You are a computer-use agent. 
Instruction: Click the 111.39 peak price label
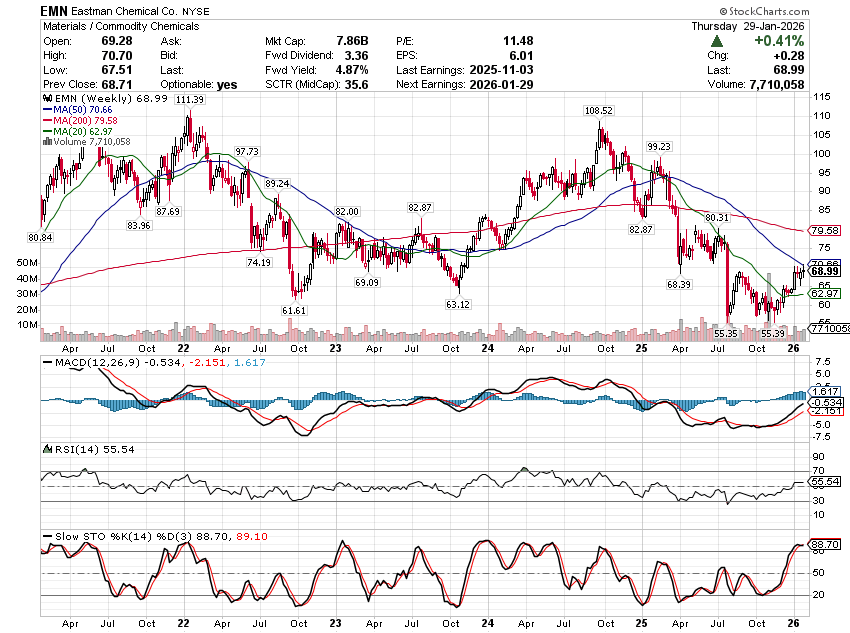pos(189,100)
